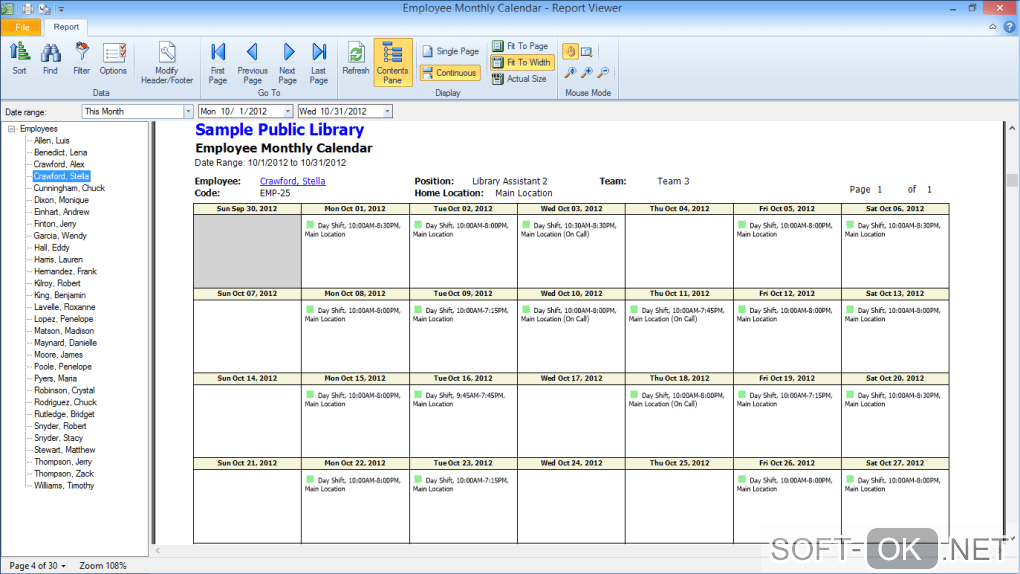
Task: Open the end date picker dropdown
Action: (x=387, y=111)
